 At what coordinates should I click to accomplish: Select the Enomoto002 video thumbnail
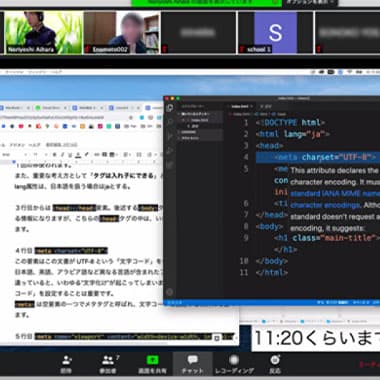(121, 32)
